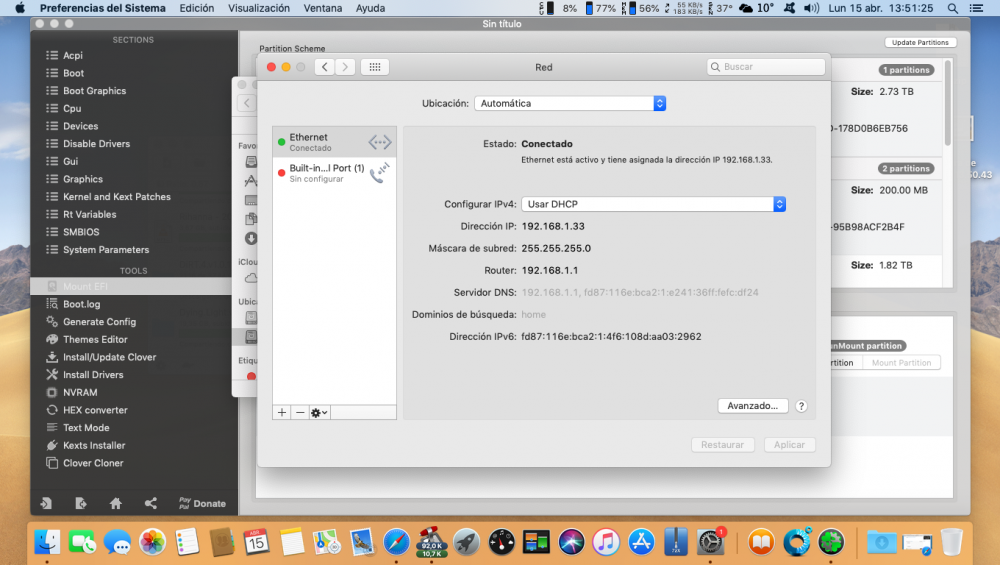Click the home icon in Clover Configurator
1000x565 pixels.
click(x=115, y=503)
